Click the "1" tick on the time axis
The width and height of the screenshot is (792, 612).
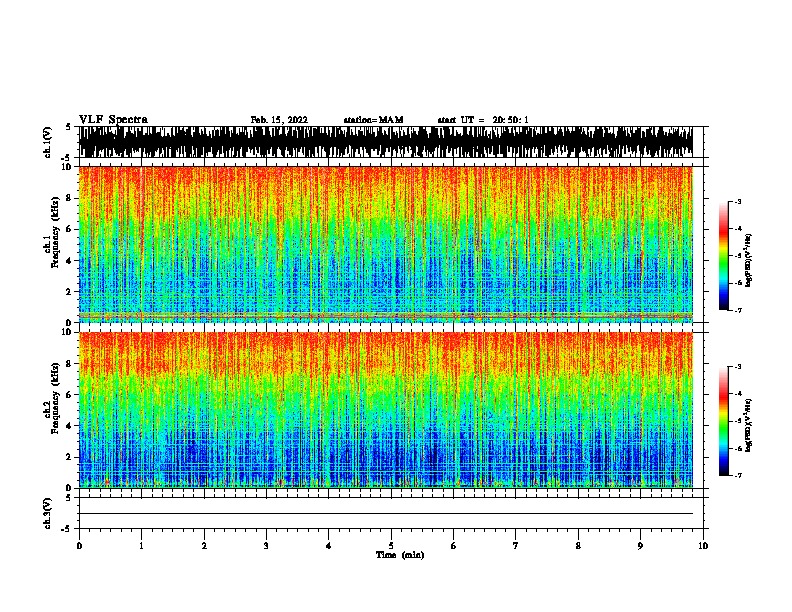141,546
